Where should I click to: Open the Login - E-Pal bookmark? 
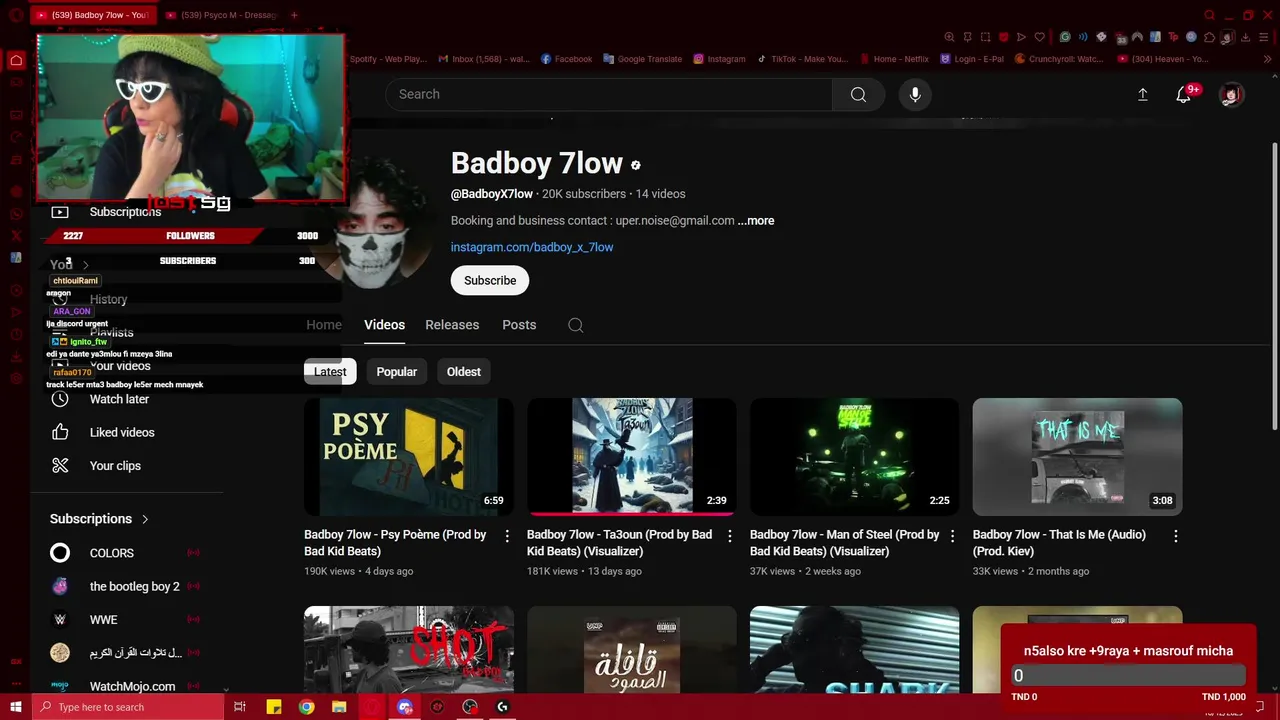pos(972,59)
